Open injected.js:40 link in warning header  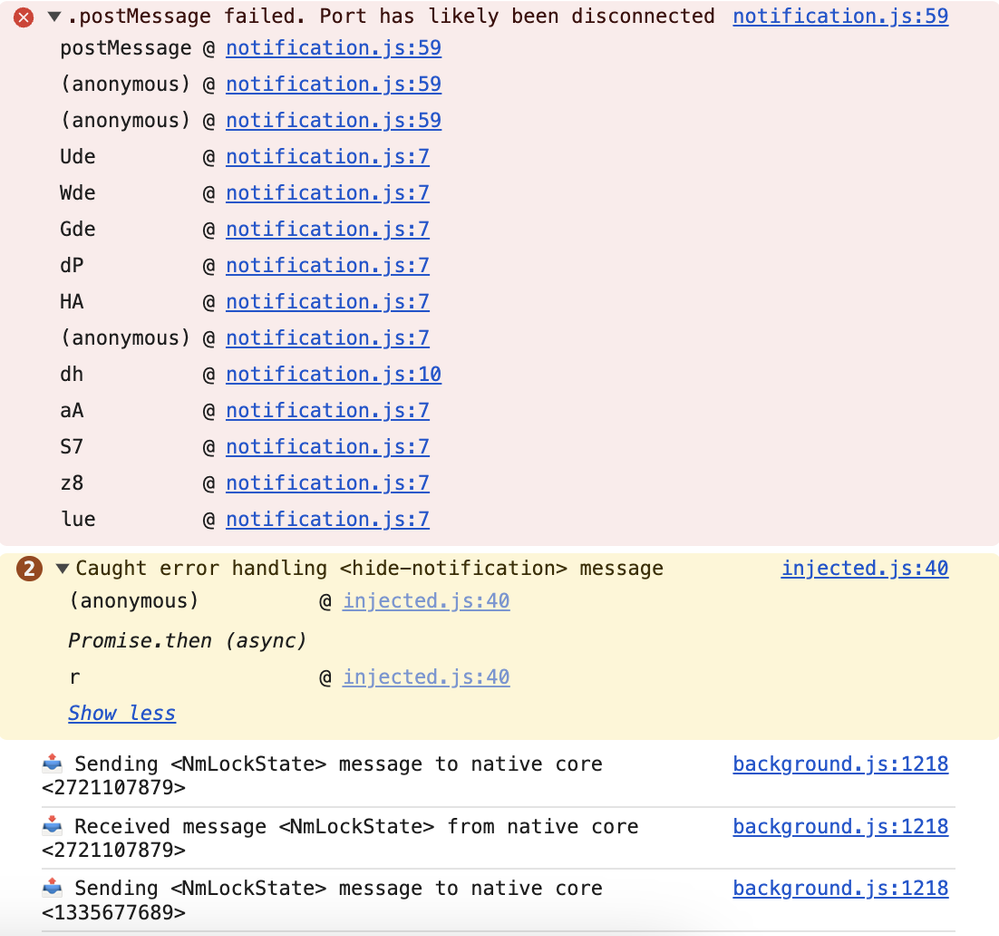[x=864, y=568]
